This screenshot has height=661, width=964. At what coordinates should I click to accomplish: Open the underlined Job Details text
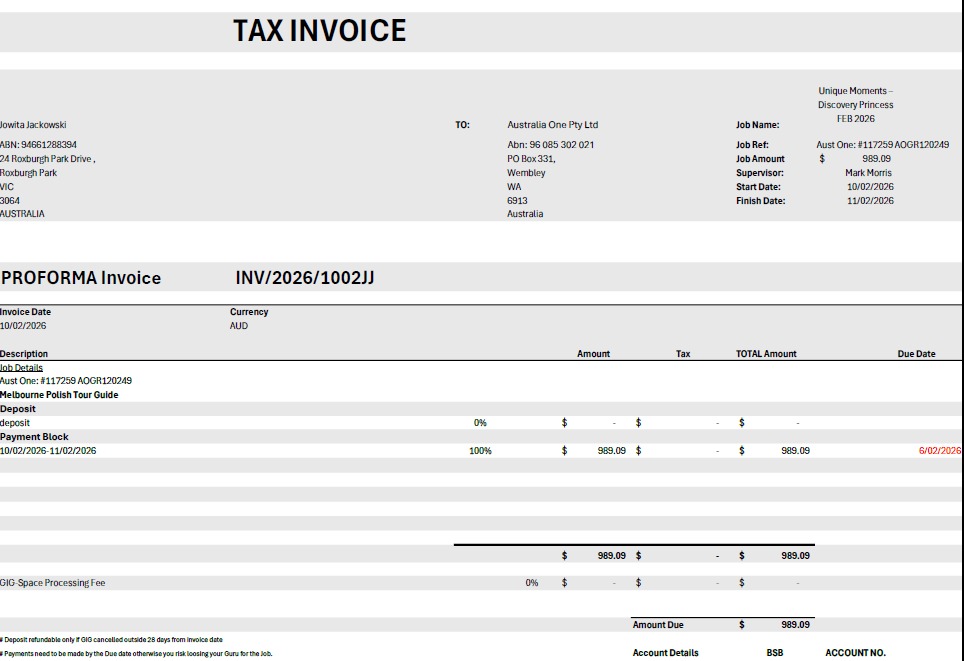click(x=22, y=368)
